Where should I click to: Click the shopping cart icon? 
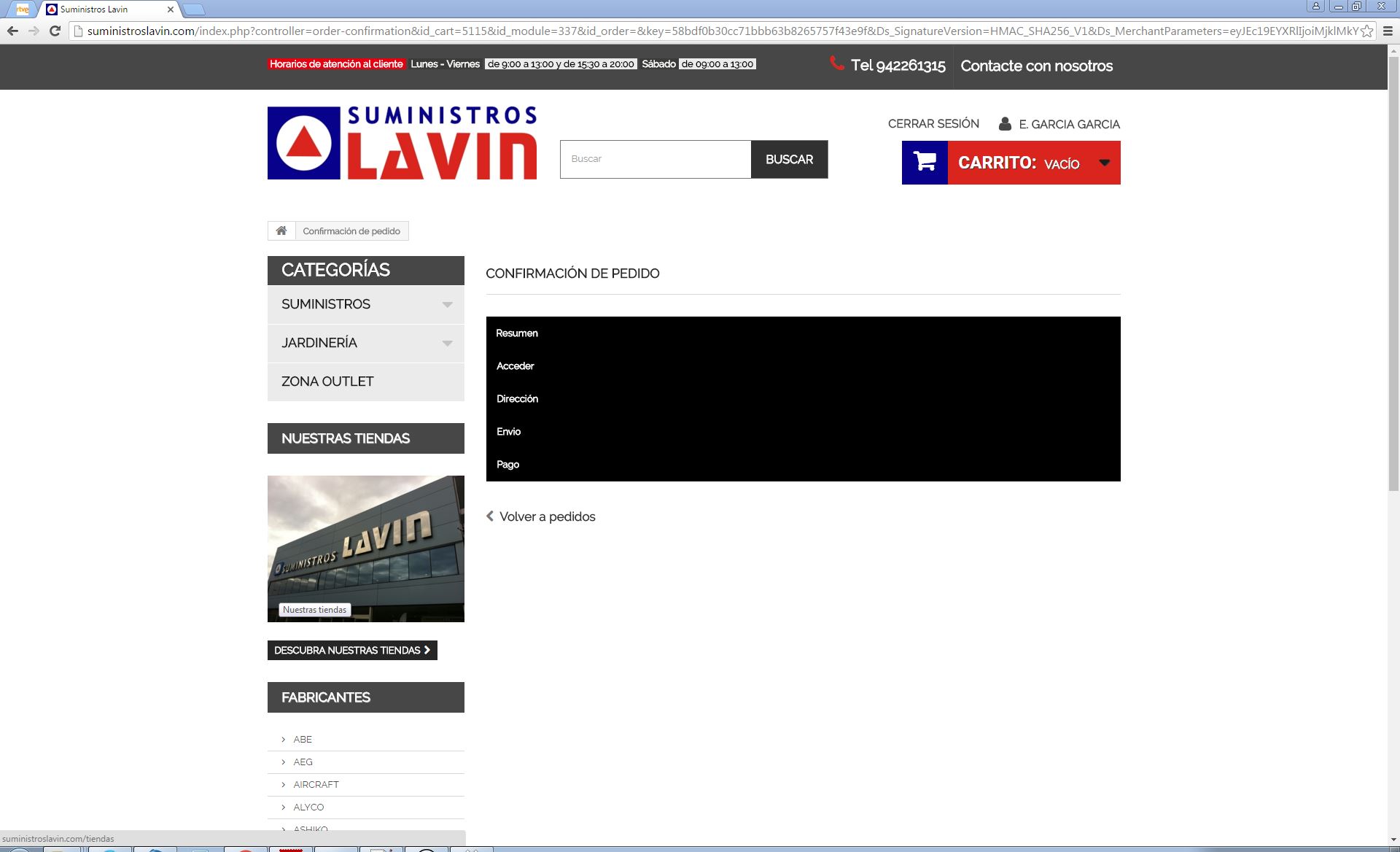[x=925, y=162]
